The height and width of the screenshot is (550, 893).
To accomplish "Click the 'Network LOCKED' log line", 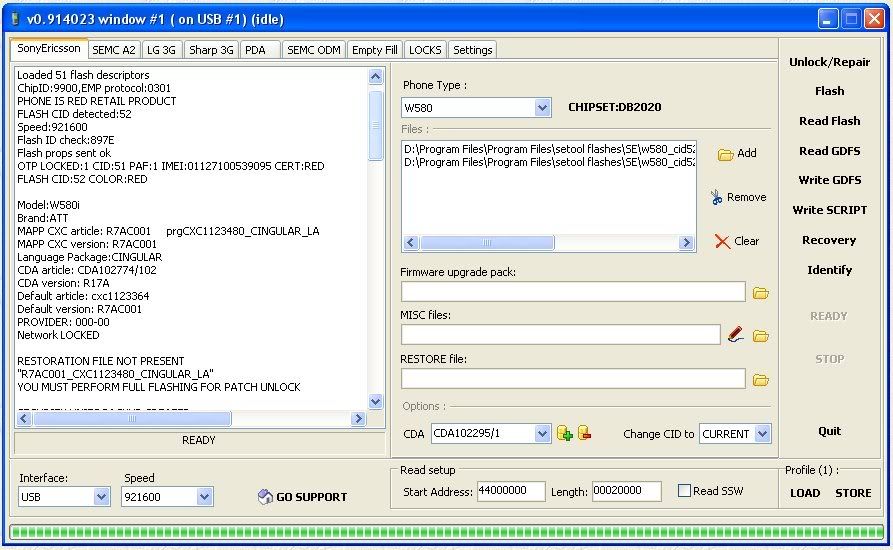I will [x=58, y=335].
